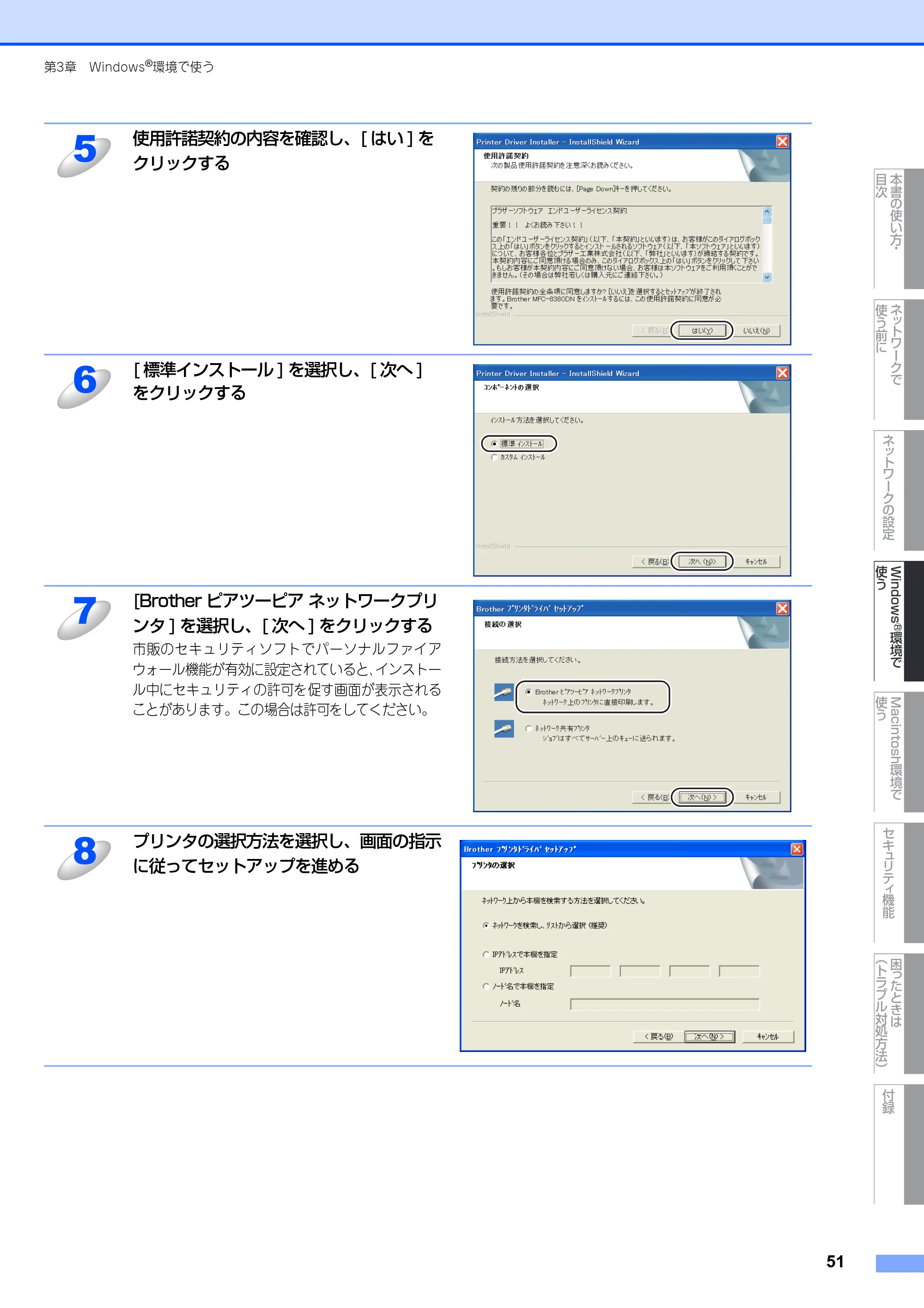The image size is (924, 1308).
Task: Click the ノード名 input field
Action: click(665, 1004)
